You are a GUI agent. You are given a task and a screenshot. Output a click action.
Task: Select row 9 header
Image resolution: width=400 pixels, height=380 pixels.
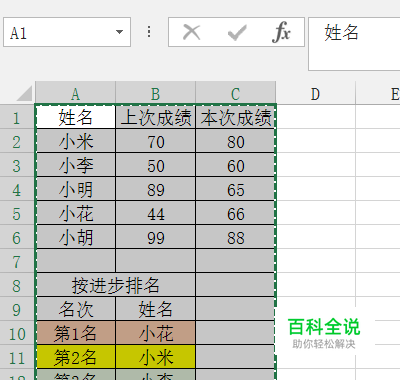(x=17, y=310)
